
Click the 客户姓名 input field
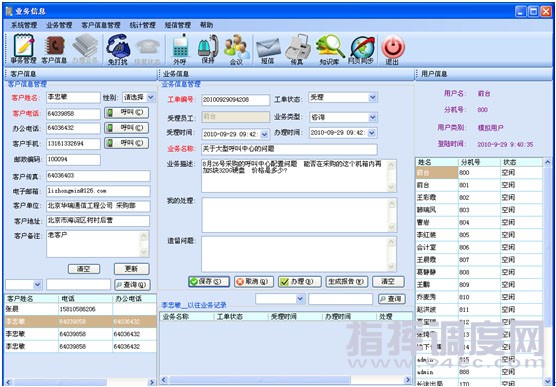(73, 98)
